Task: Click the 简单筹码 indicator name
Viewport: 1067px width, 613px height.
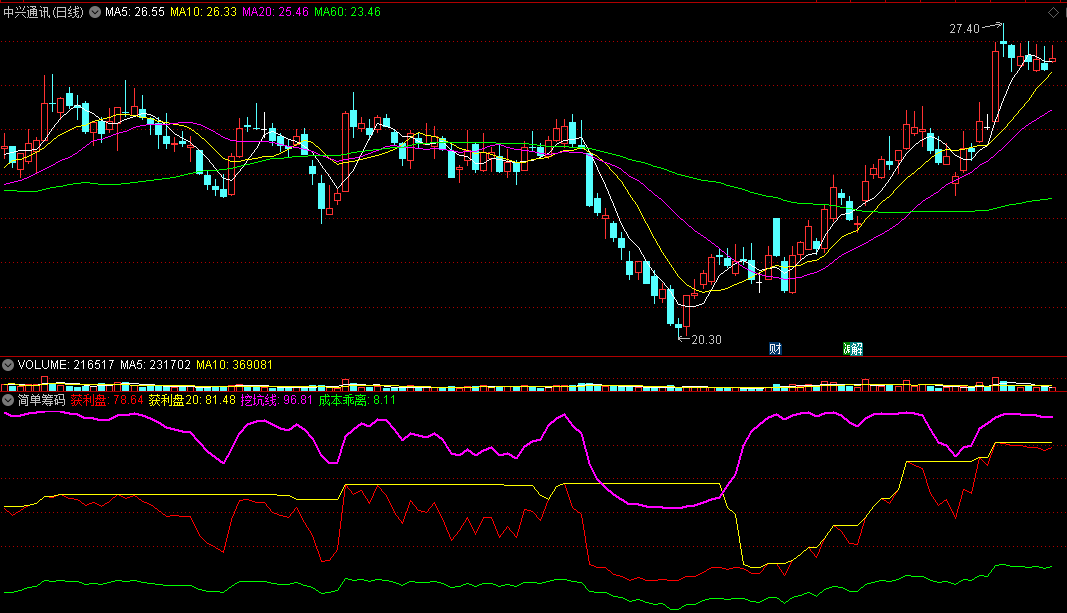Action: 42,400
